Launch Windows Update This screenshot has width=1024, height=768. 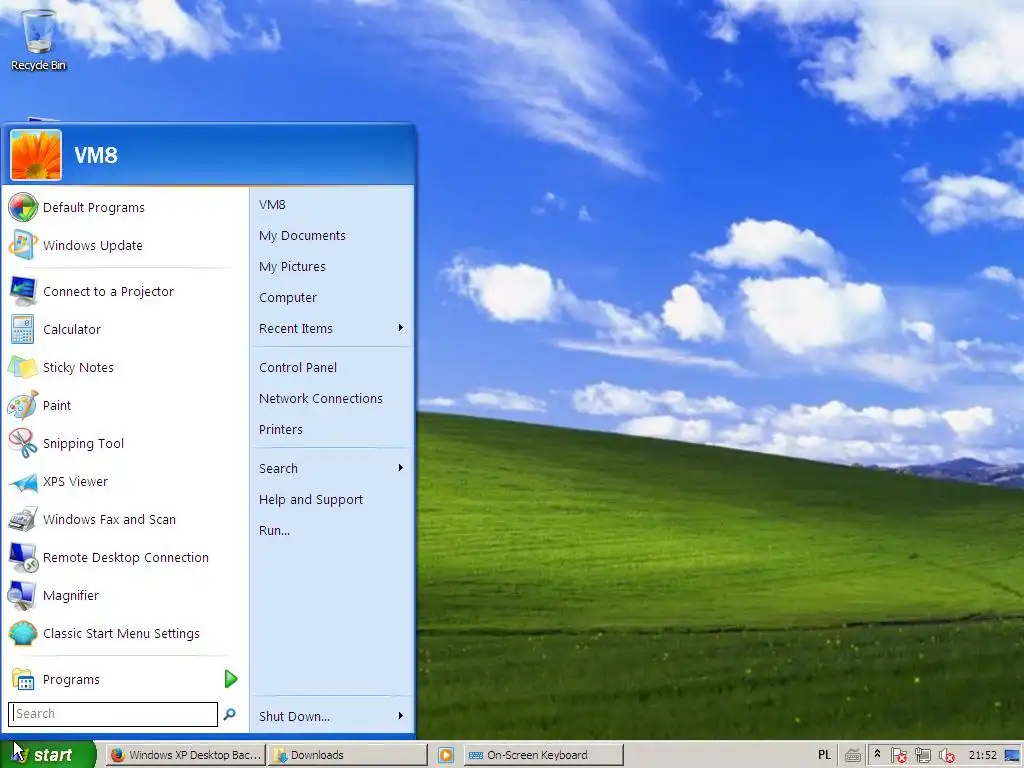point(124,246)
